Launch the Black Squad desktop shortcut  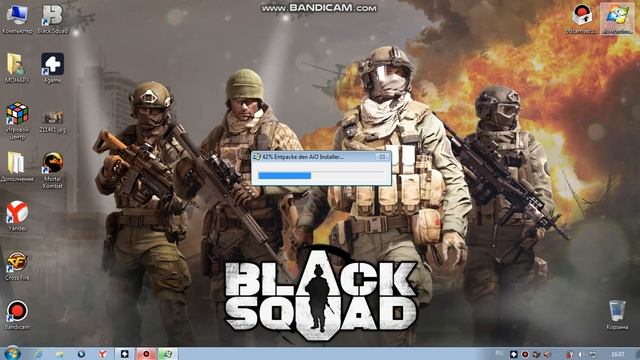coord(53,19)
